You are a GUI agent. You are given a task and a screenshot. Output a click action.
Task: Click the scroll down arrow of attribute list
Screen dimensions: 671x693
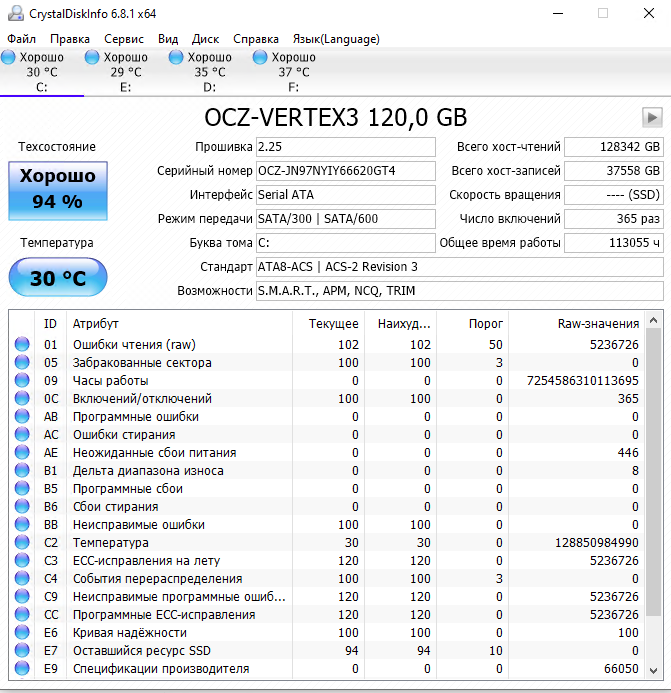[654, 670]
